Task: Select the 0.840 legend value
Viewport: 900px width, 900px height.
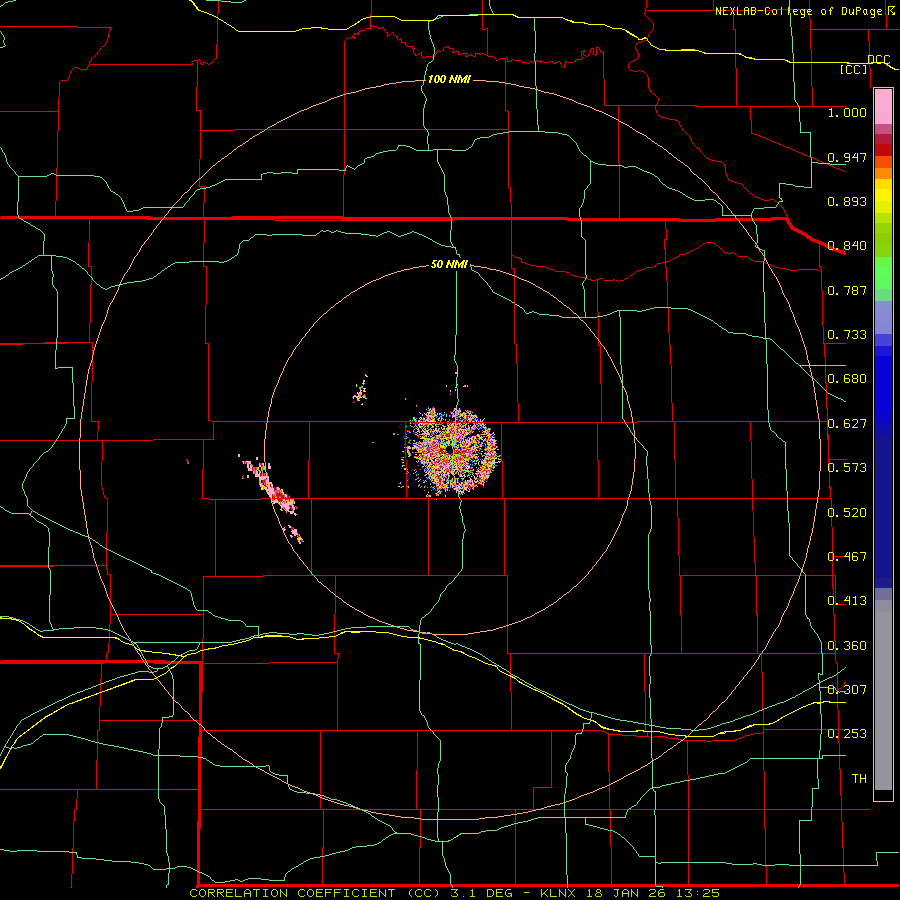Action: [847, 246]
